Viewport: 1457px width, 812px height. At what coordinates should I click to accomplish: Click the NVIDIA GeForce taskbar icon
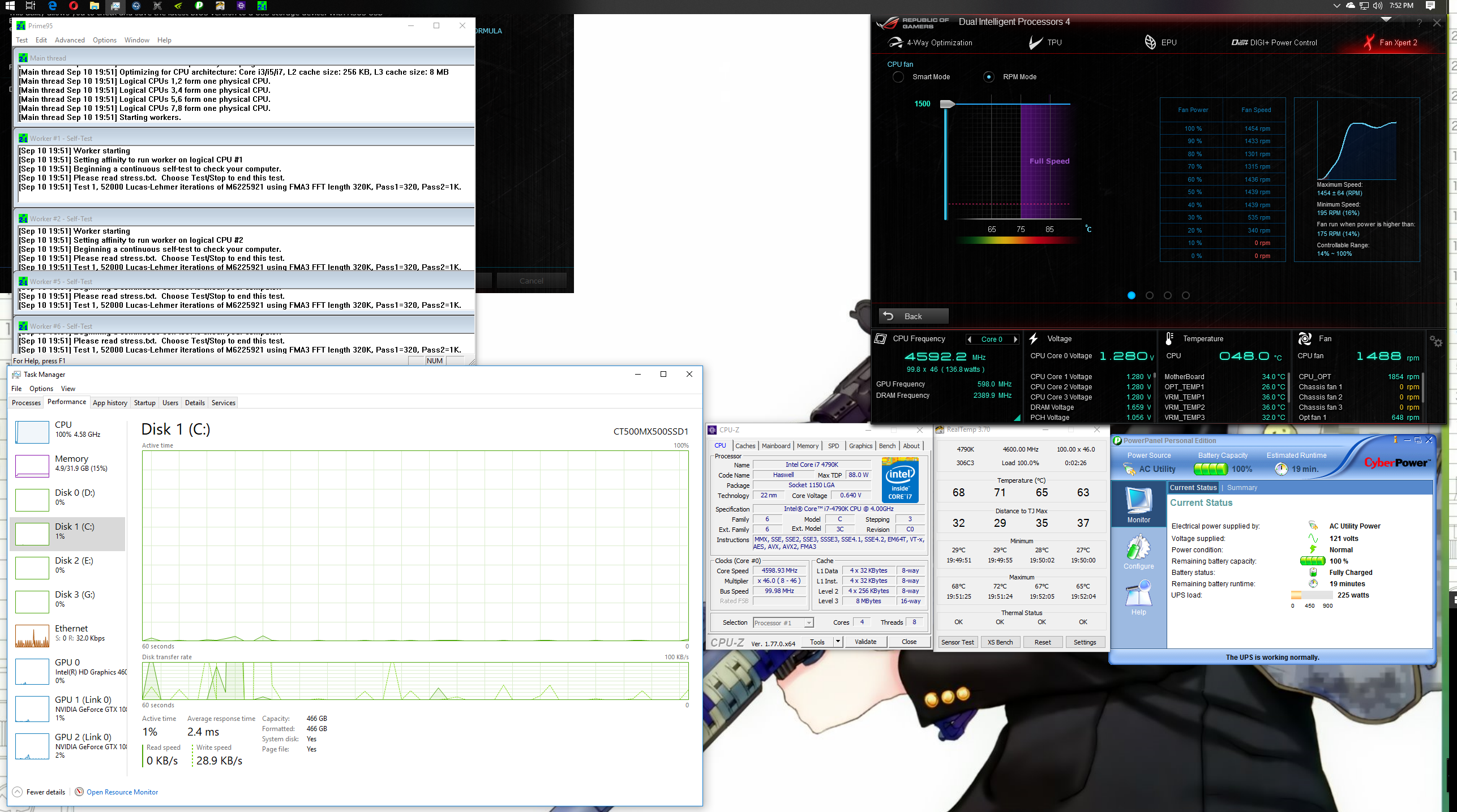pos(178,6)
